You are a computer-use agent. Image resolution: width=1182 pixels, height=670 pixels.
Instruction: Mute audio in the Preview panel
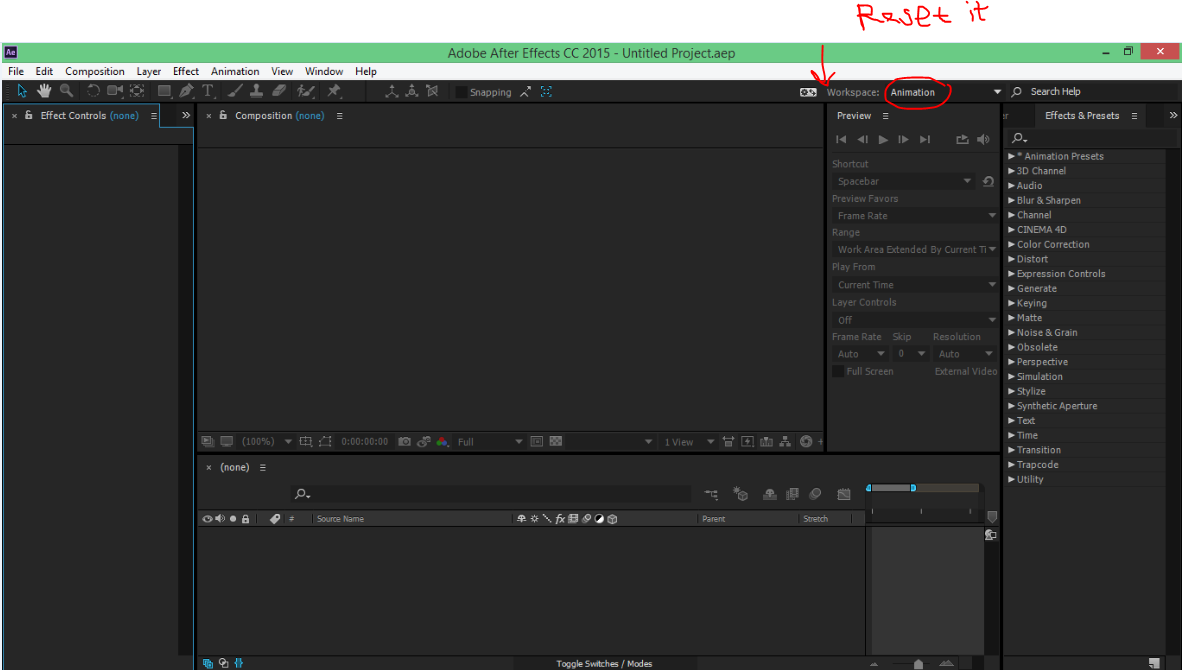click(983, 139)
